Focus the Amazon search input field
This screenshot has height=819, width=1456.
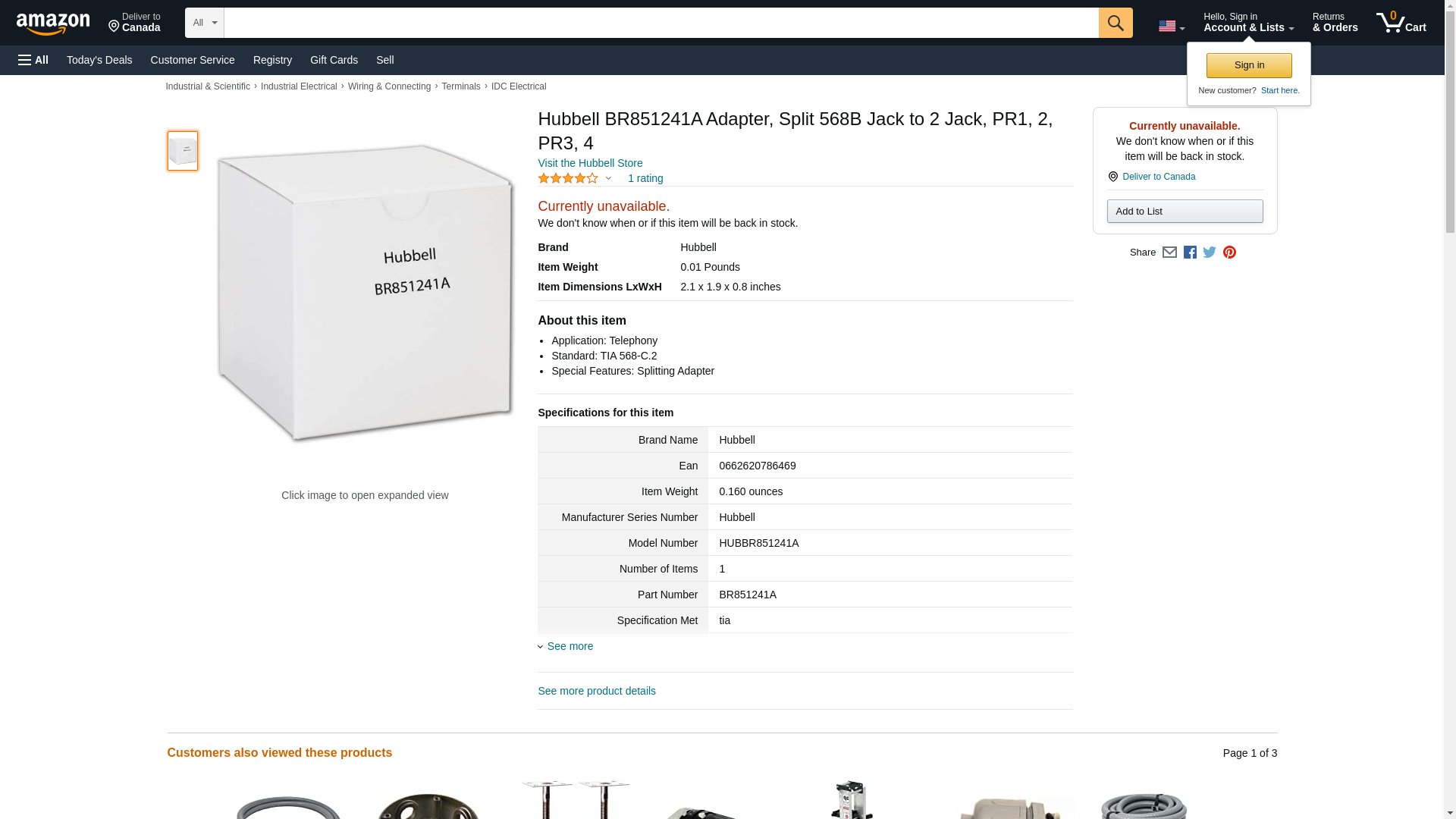(661, 23)
